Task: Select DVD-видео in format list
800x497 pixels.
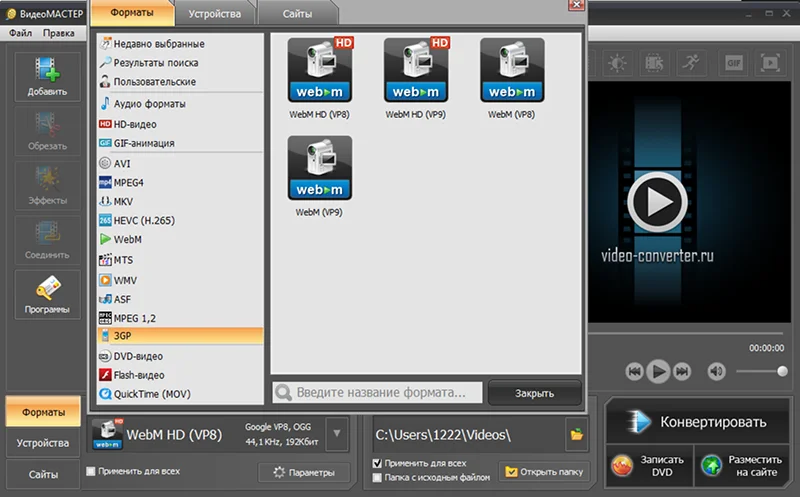Action: [x=180, y=356]
